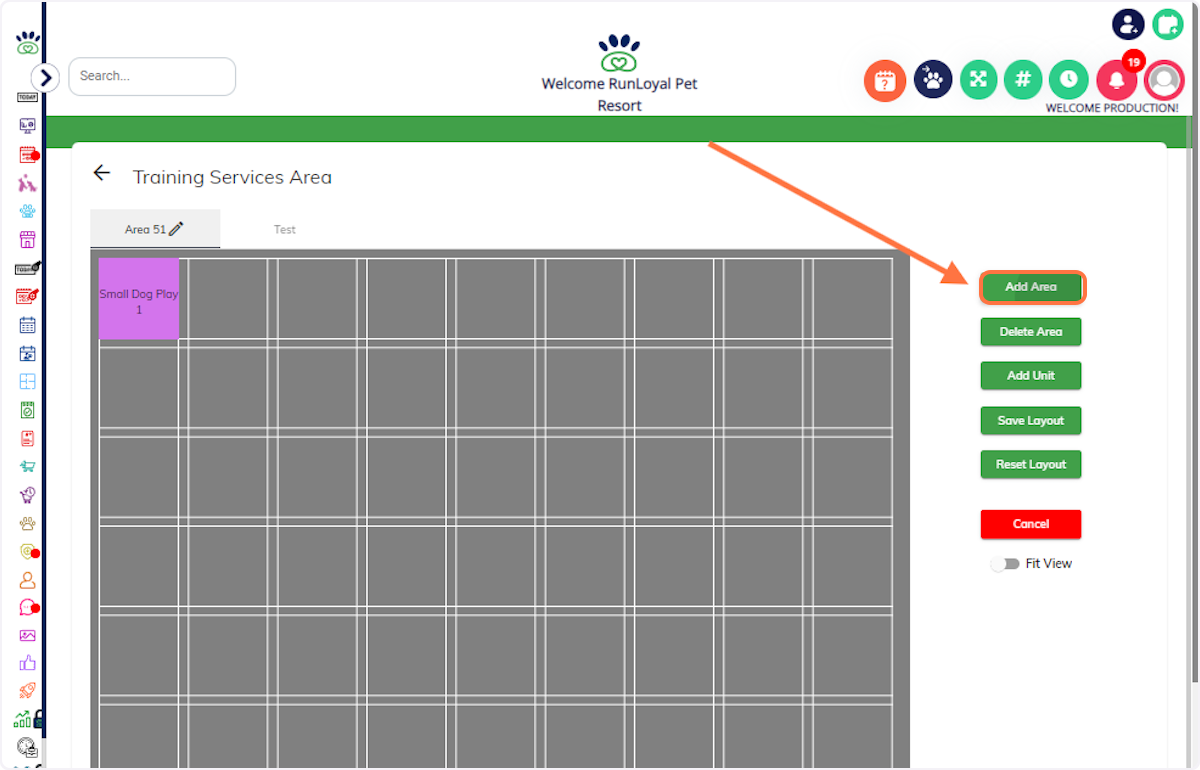The width and height of the screenshot is (1200, 770).
Task: Select the Area 51 tab
Action: coord(148,228)
